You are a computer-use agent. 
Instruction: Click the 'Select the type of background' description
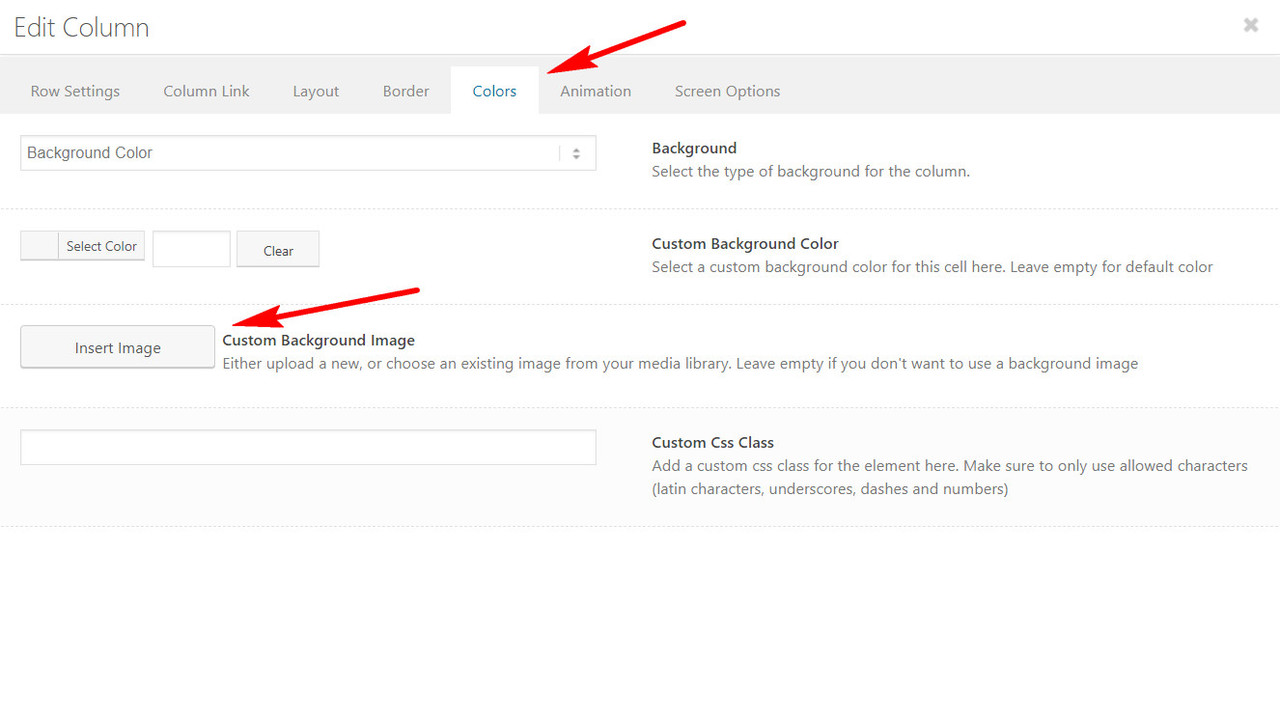click(x=811, y=171)
